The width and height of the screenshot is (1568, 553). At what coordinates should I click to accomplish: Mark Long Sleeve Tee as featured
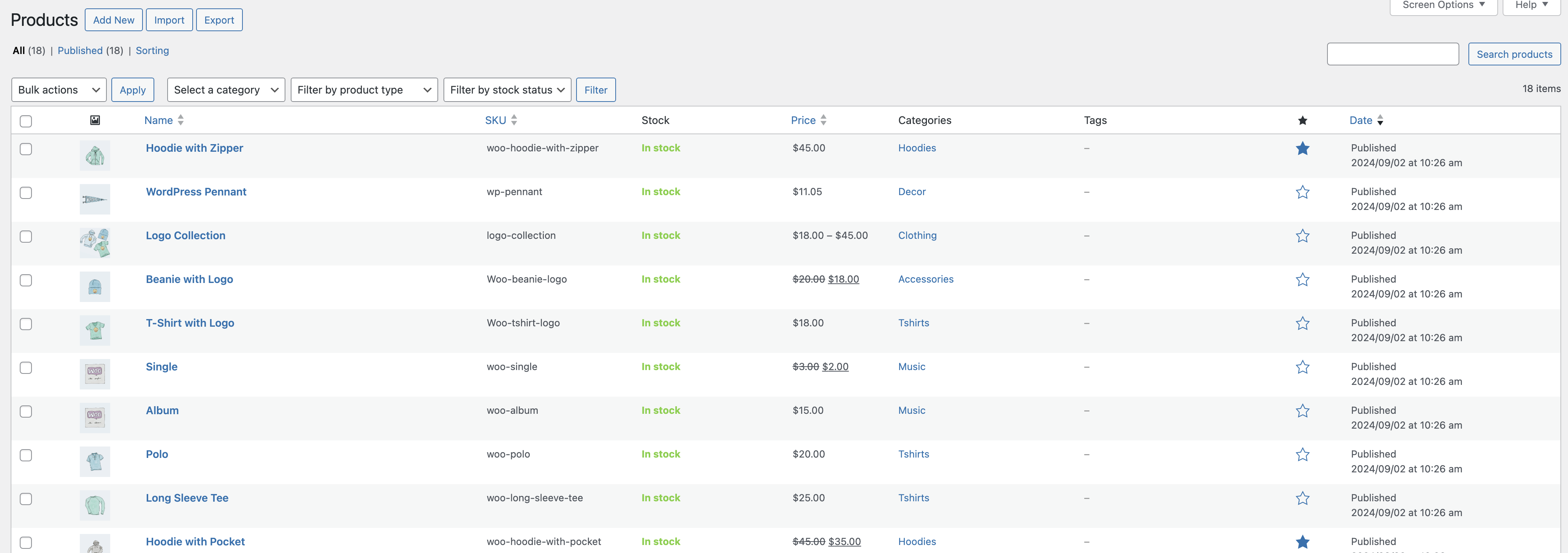pyautogui.click(x=1302, y=499)
